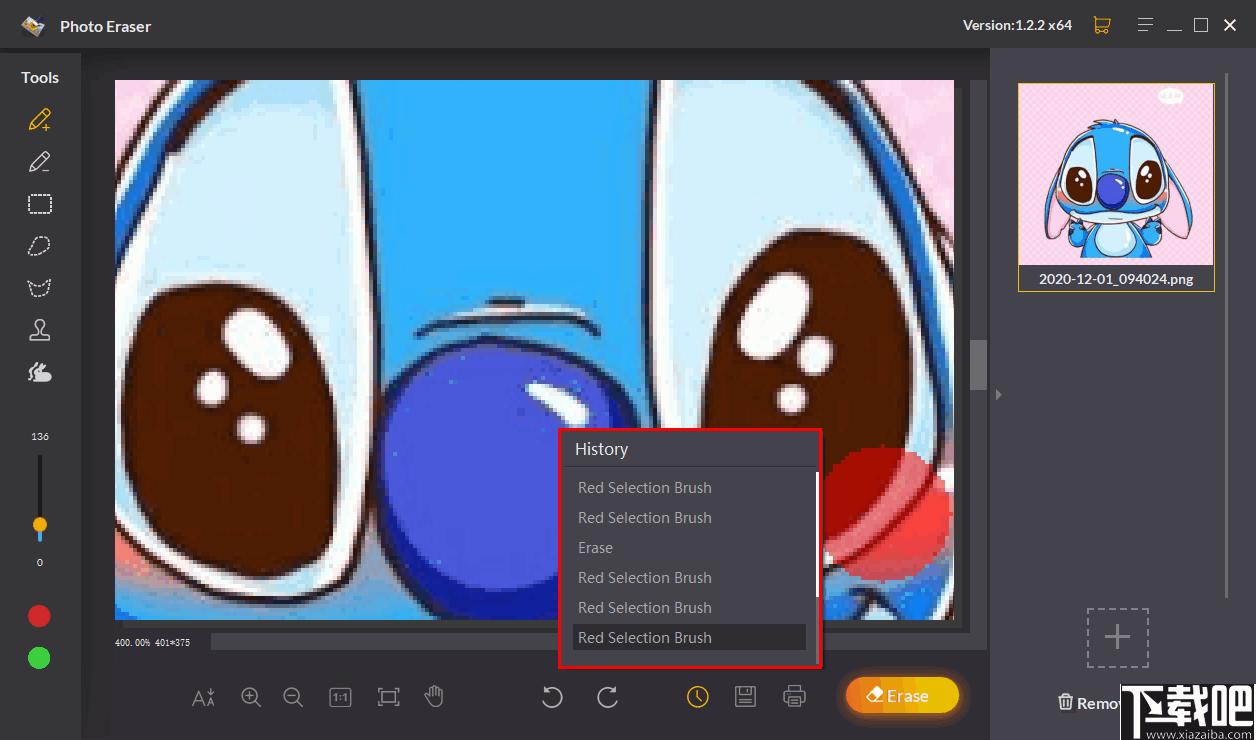Viewport: 1256px width, 740px height.
Task: Collapse the right panel with arrow
Action: pos(997,395)
